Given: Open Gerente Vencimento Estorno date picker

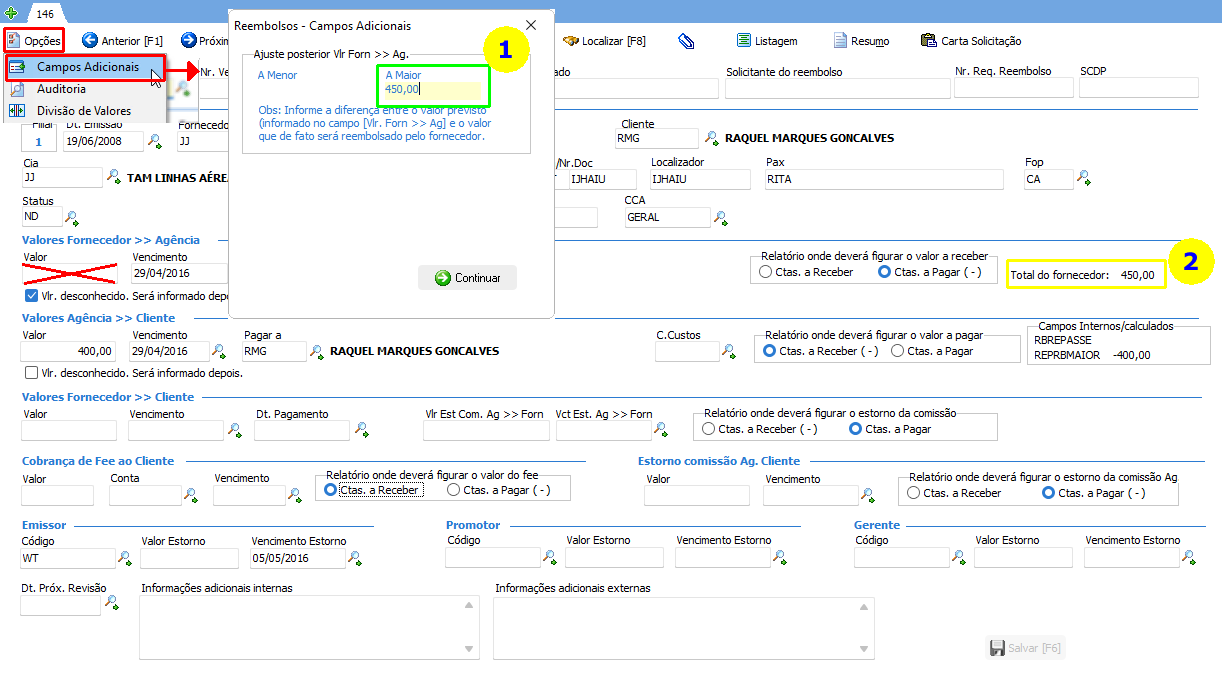Looking at the screenshot, I should (x=1189, y=558).
